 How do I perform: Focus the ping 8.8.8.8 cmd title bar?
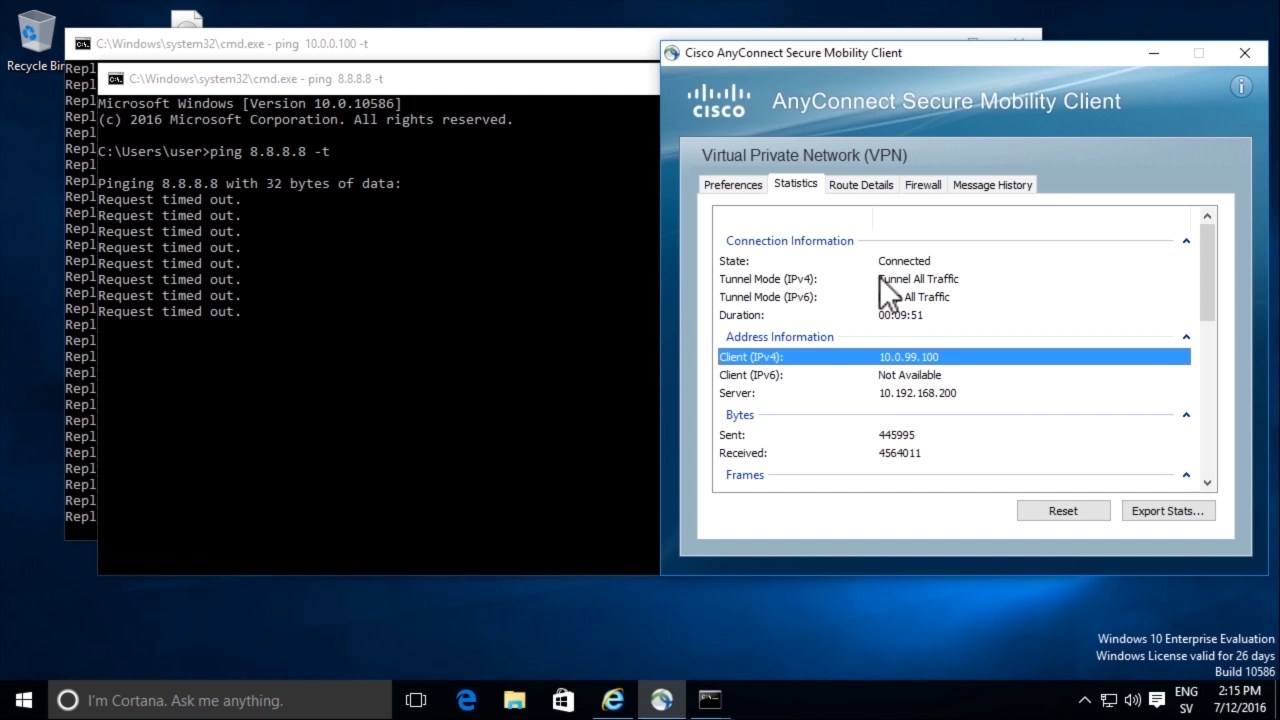[x=380, y=79]
